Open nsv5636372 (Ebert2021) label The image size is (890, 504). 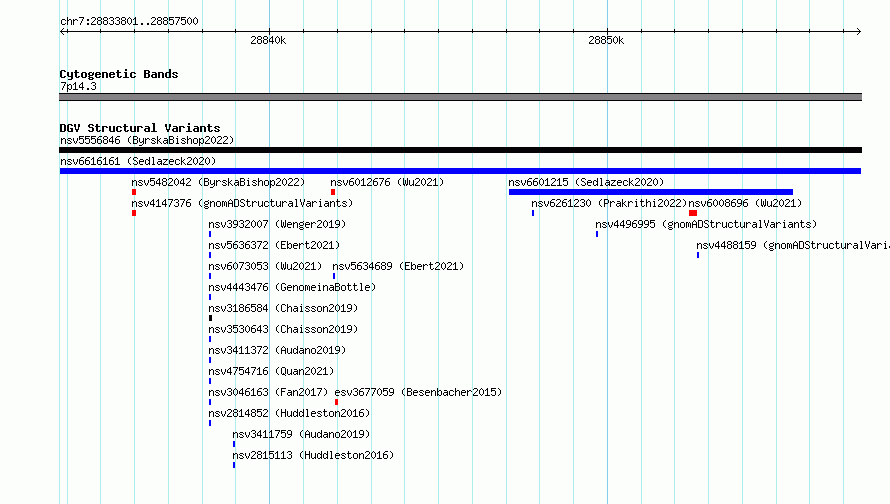(274, 245)
